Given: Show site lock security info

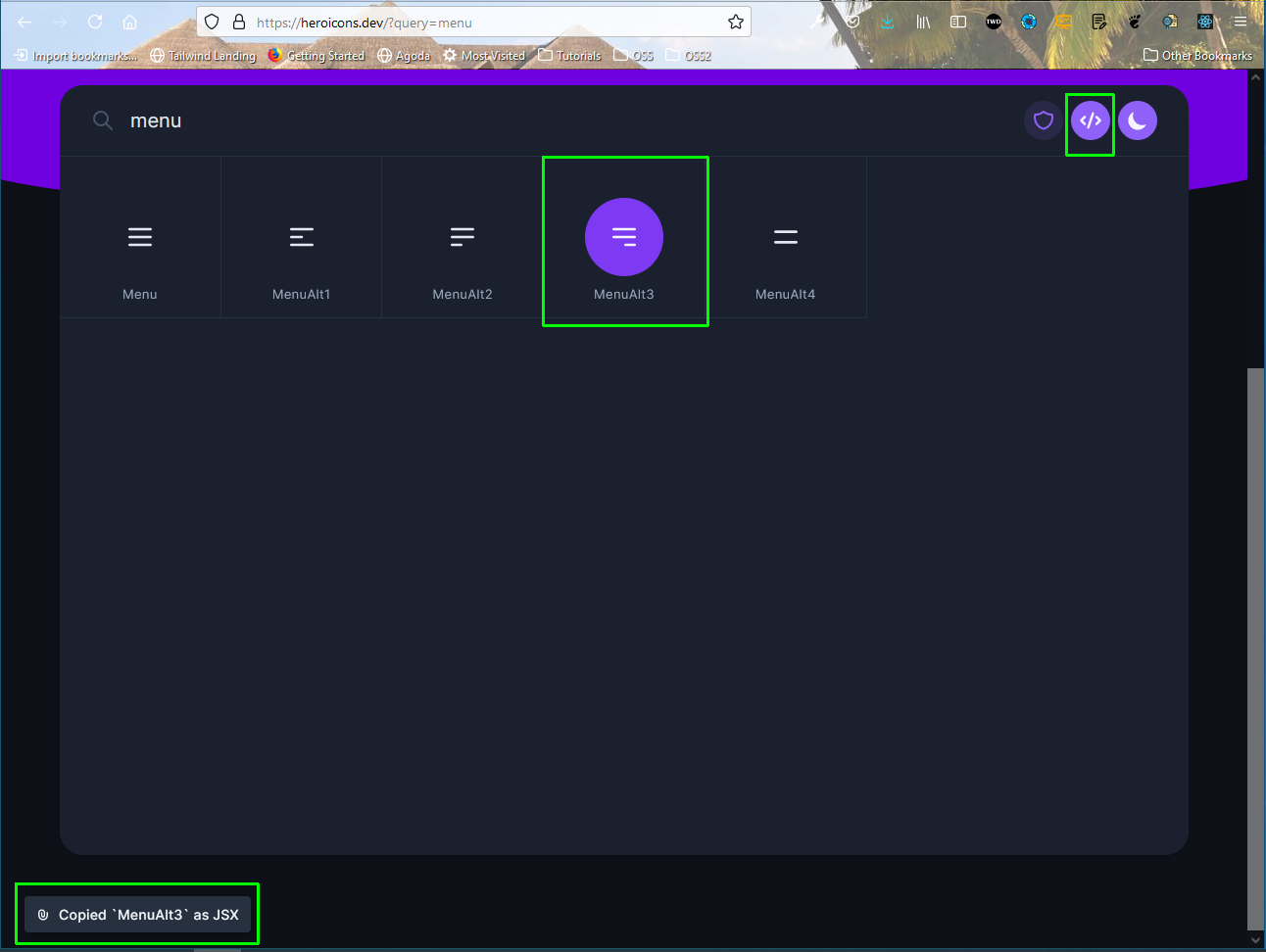Looking at the screenshot, I should (238, 22).
